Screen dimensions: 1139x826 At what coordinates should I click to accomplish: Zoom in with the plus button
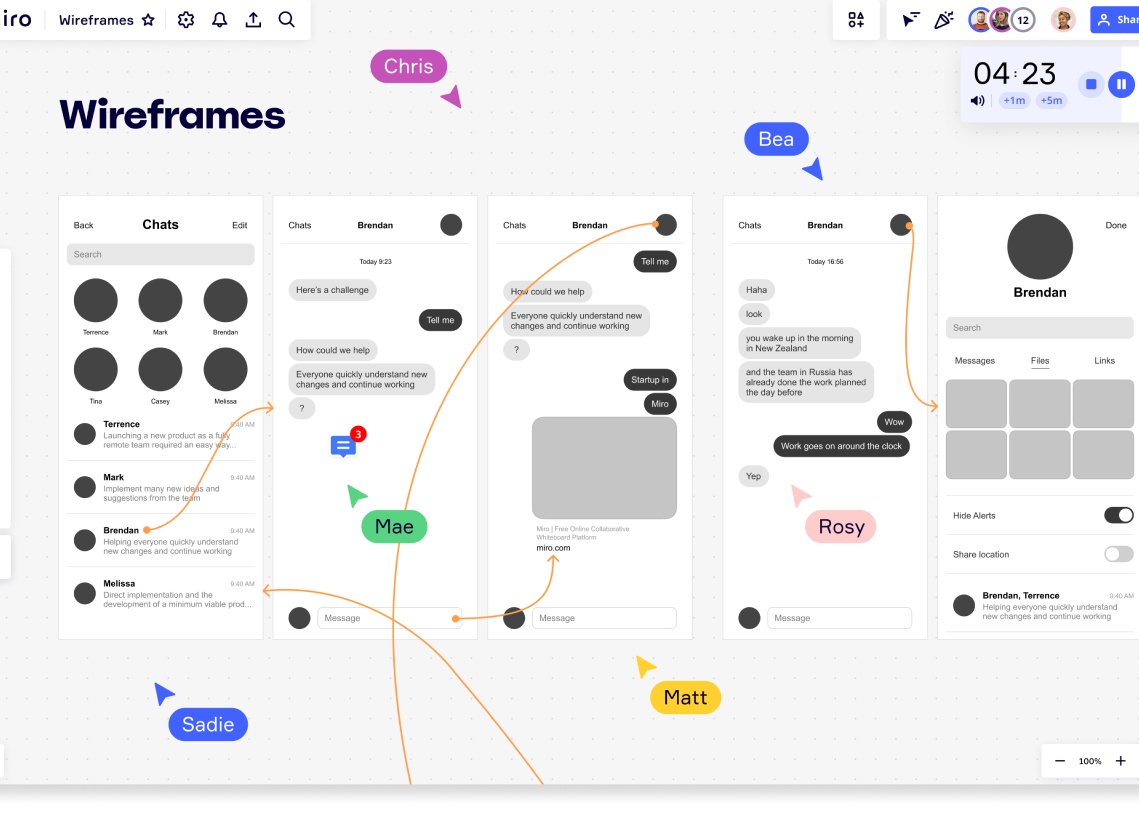click(1120, 761)
